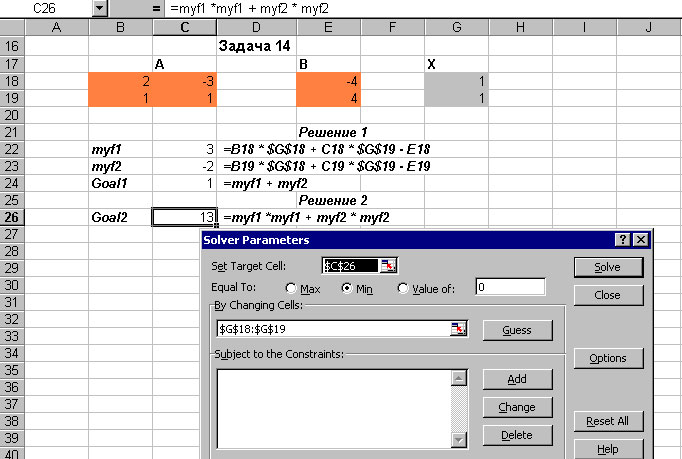
Task: Open the Name Box dropdown arrow
Action: click(99, 8)
